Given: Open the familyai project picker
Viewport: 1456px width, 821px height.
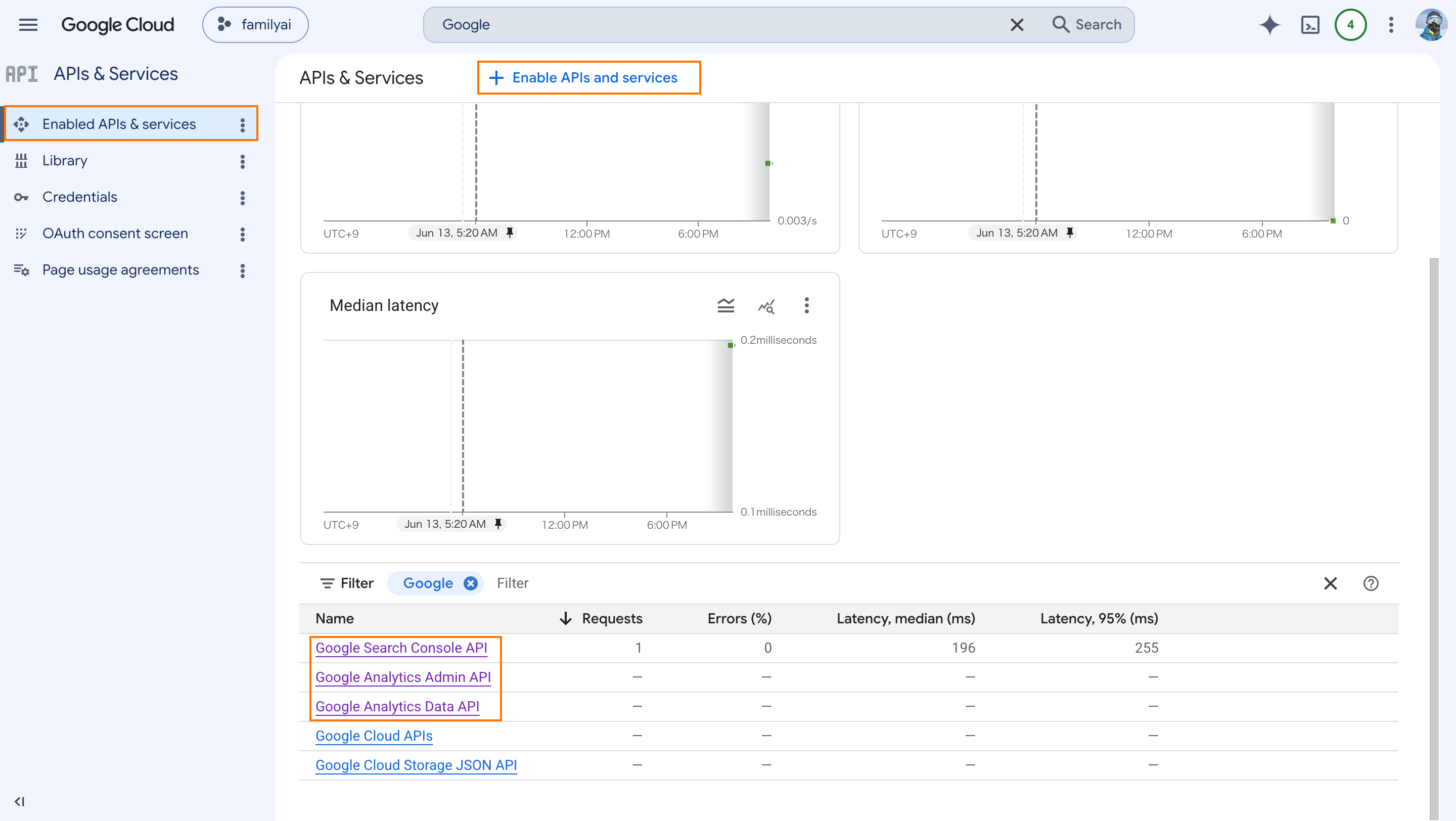Looking at the screenshot, I should point(255,25).
